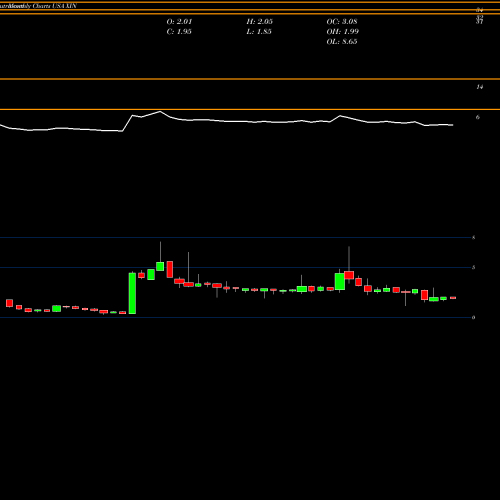Select the close value 'C: 1.95'
This screenshot has width=500, height=500.
(179, 32)
